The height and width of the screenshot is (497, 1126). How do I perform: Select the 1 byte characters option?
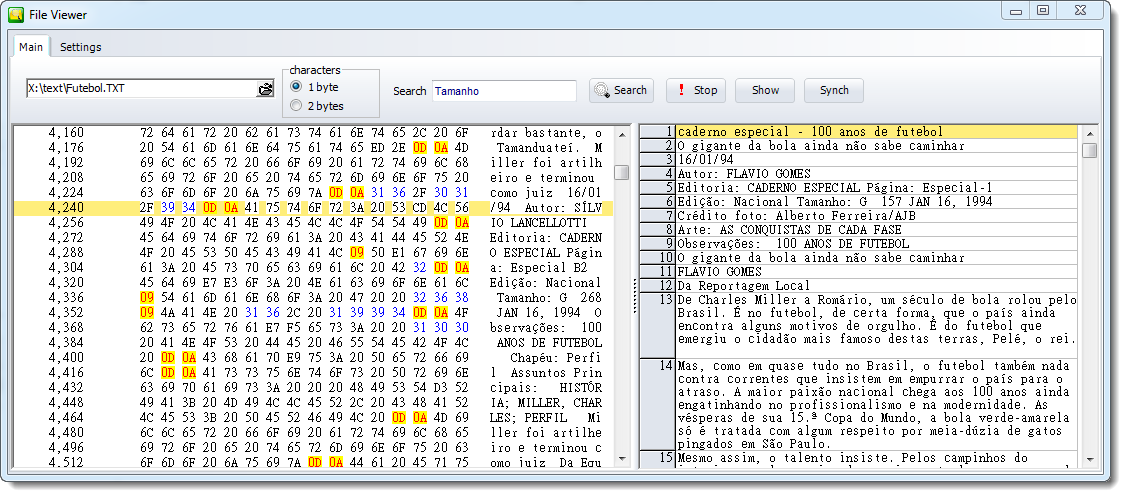coord(296,87)
